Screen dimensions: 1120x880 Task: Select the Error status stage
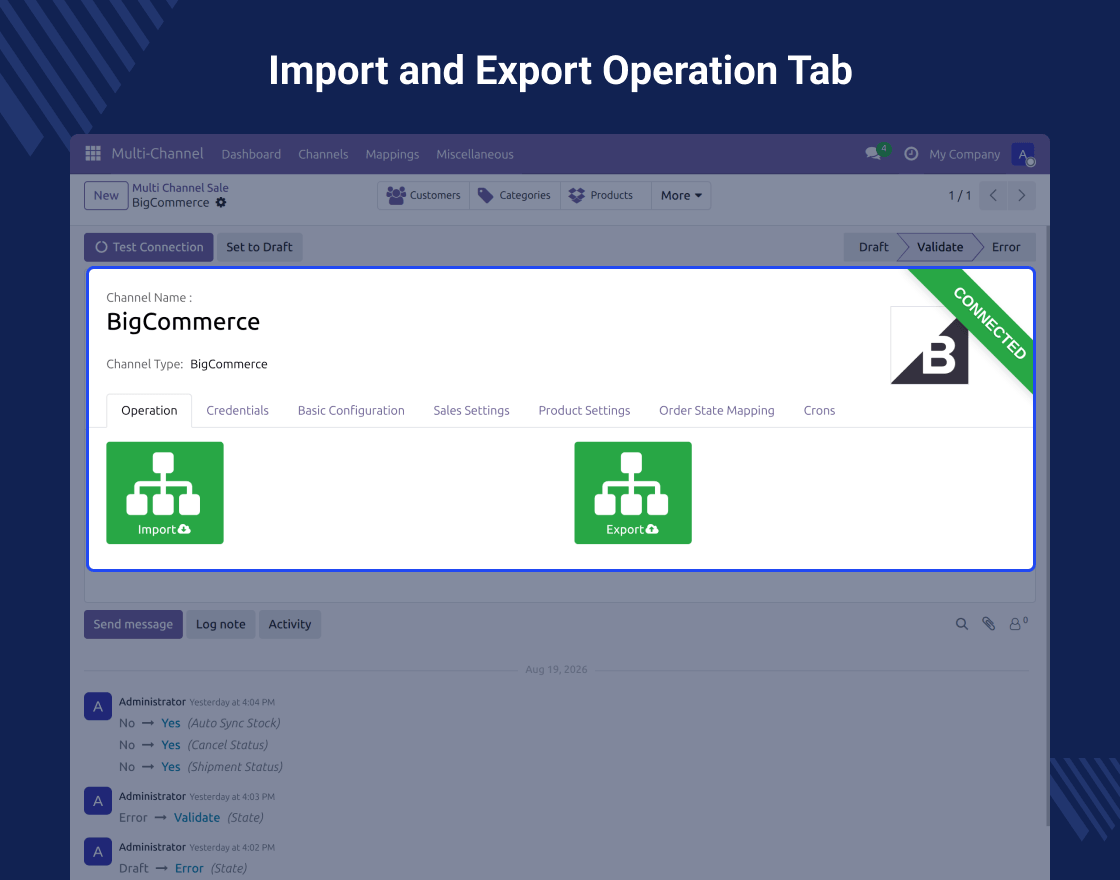click(x=1006, y=247)
